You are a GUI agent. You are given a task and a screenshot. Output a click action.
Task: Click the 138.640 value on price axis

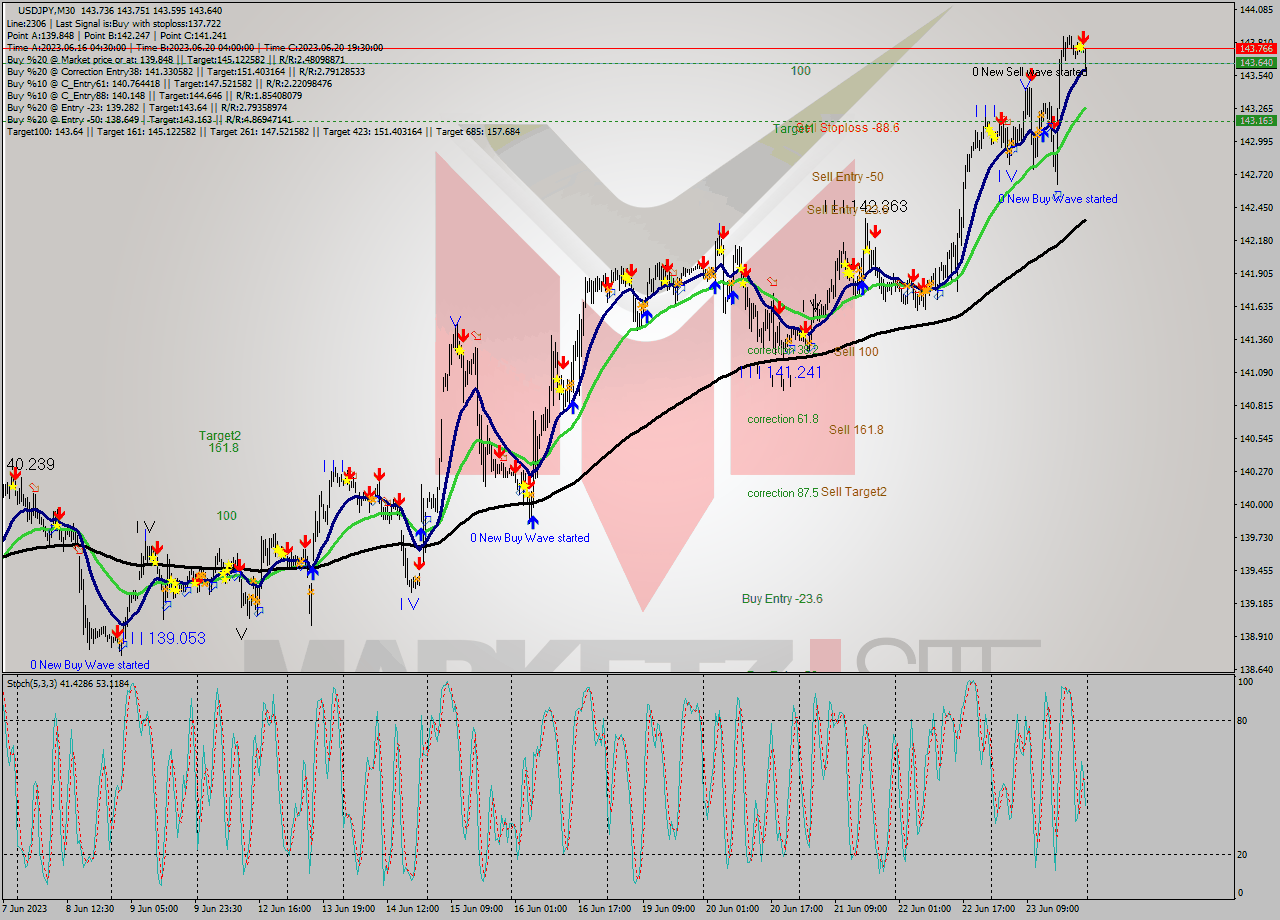tap(1255, 670)
